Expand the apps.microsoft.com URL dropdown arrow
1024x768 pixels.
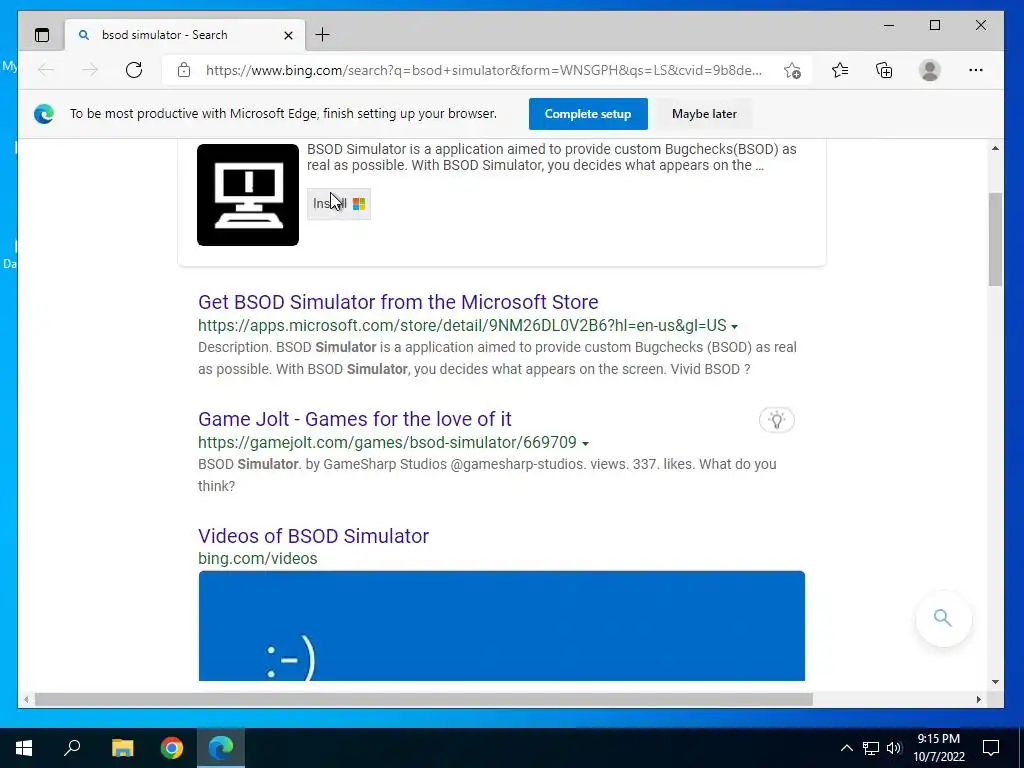pos(735,326)
